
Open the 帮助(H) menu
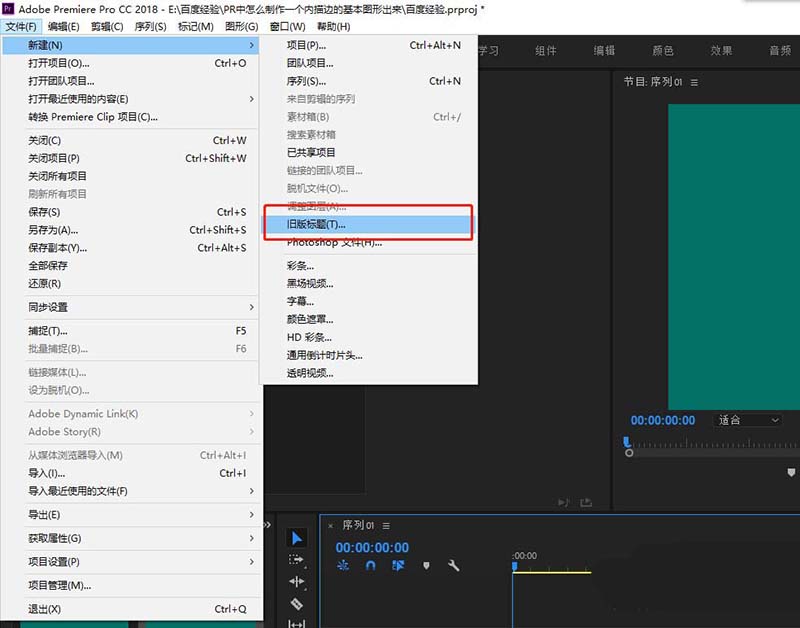[334, 27]
